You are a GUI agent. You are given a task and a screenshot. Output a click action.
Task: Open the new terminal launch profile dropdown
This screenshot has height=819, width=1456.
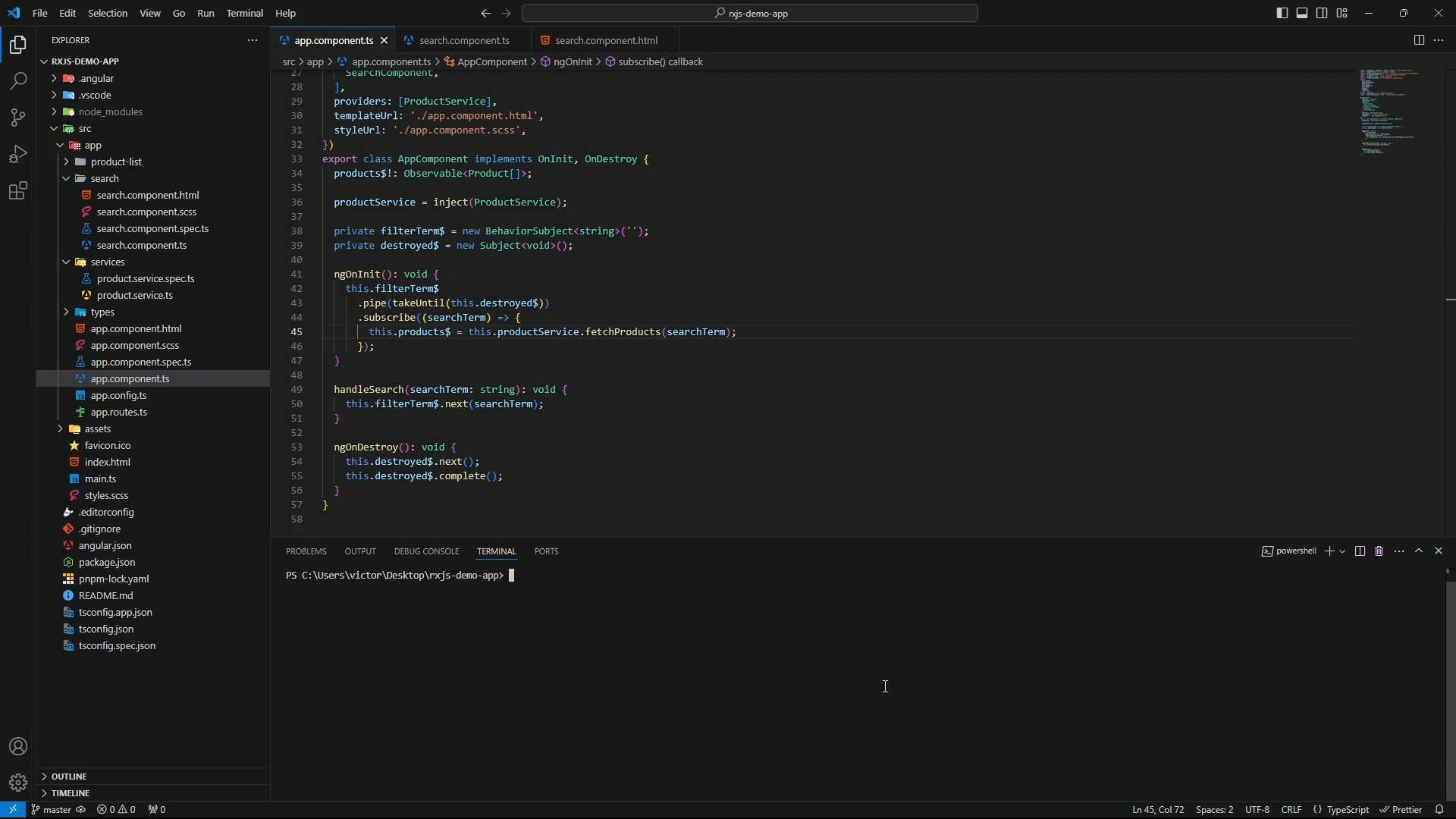point(1343,552)
